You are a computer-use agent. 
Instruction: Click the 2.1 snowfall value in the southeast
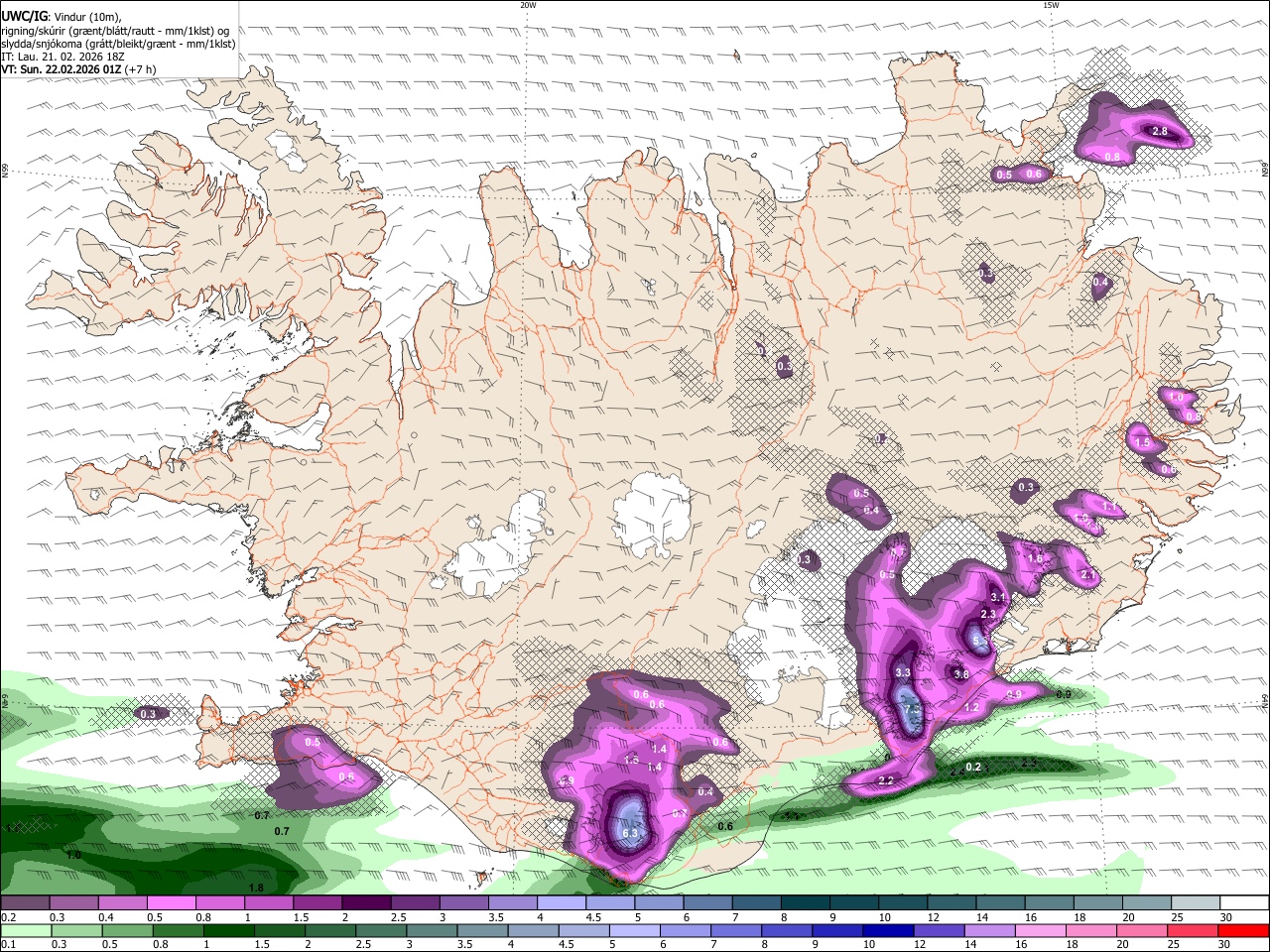pyautogui.click(x=1087, y=576)
